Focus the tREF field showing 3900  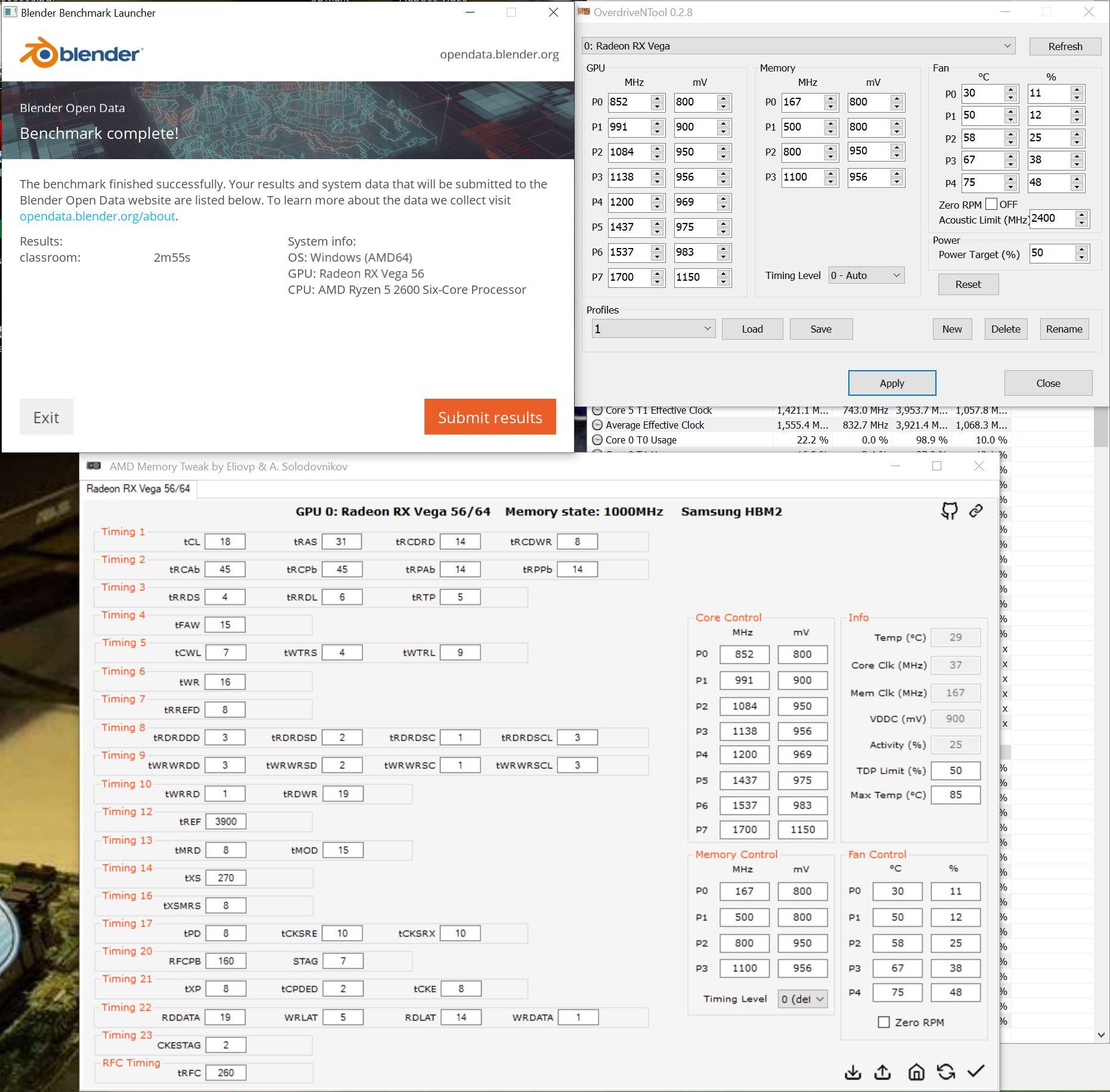click(226, 821)
